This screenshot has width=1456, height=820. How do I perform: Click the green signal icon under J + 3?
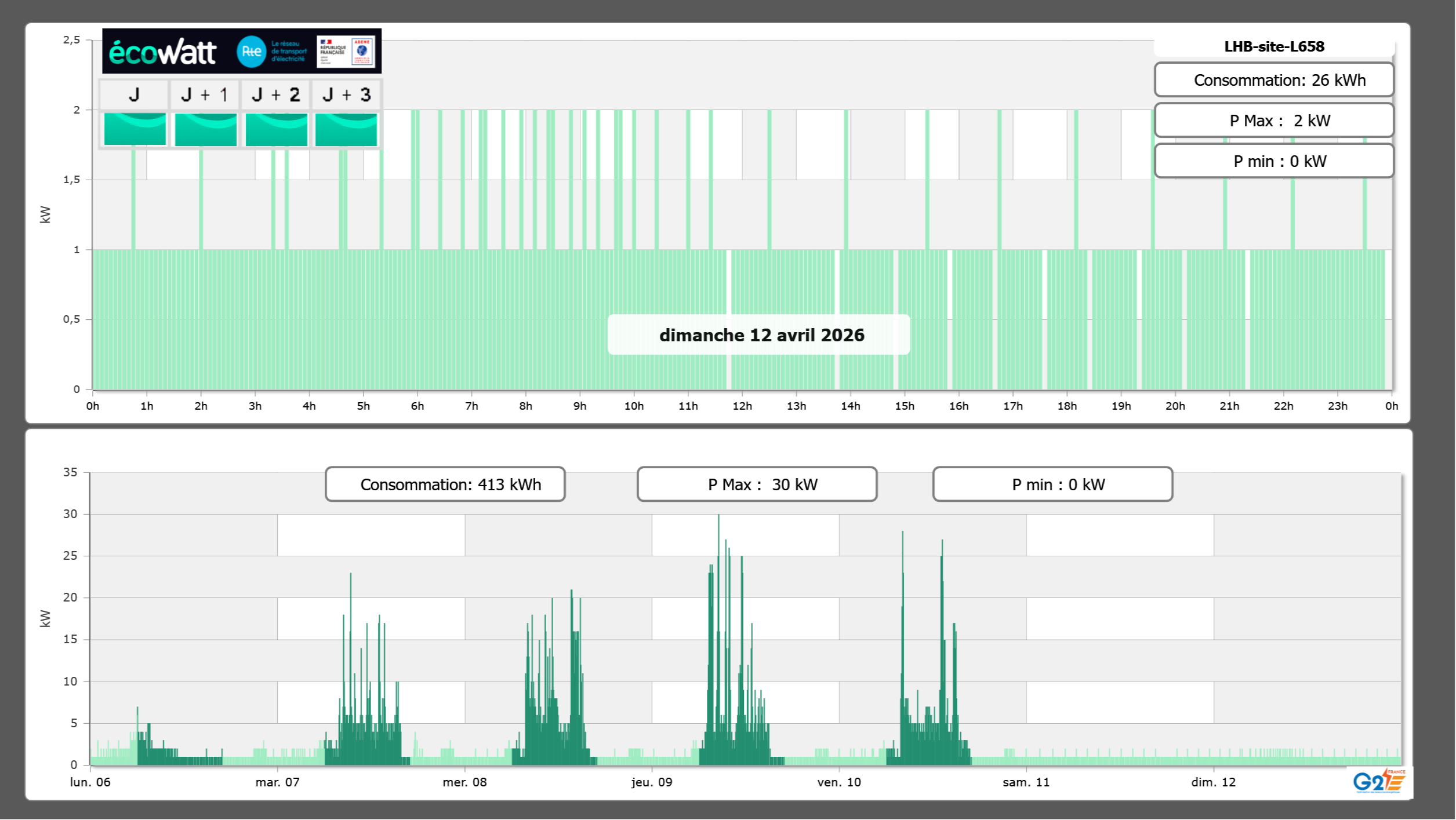346,129
